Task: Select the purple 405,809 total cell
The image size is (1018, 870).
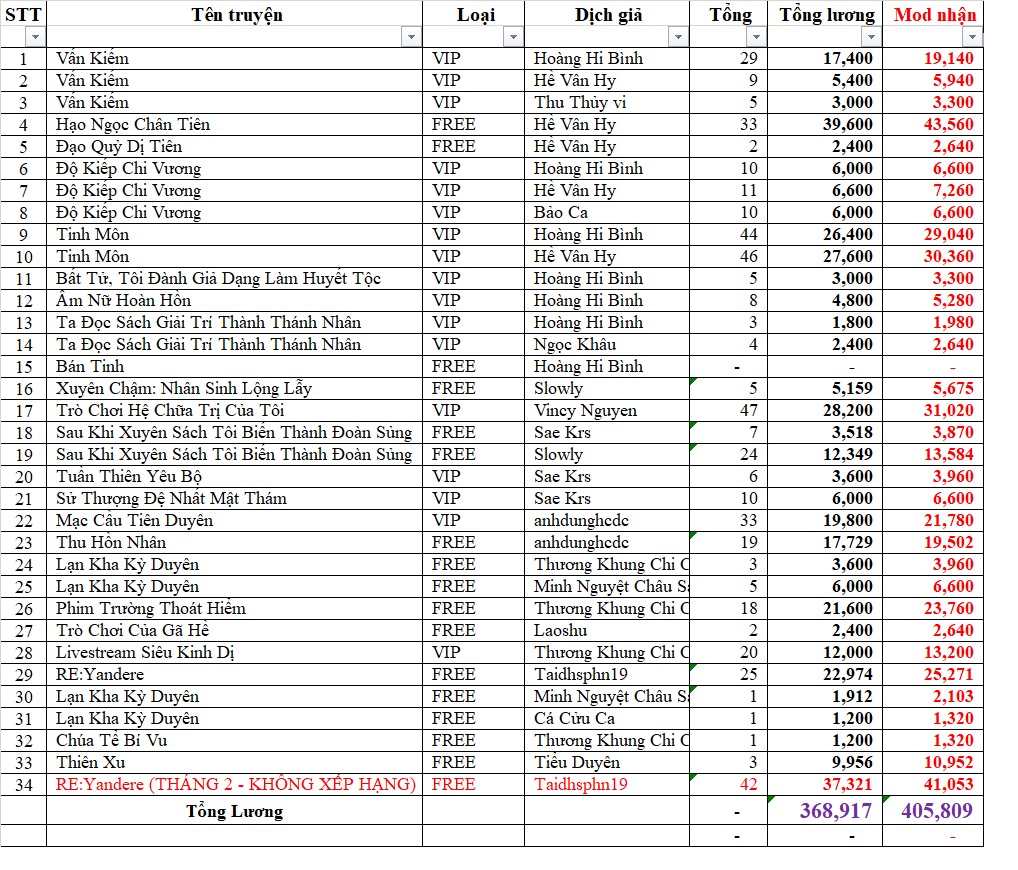Action: [x=936, y=810]
